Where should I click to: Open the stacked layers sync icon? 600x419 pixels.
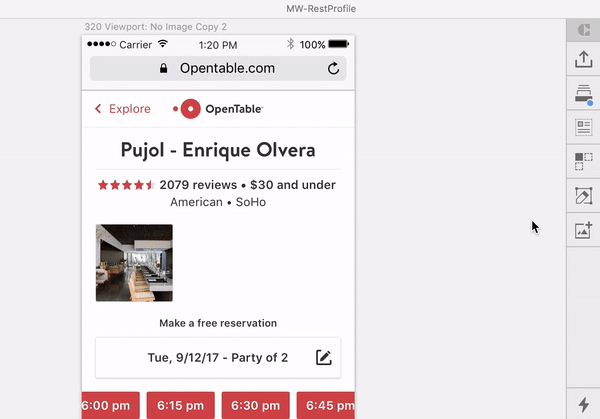pos(584,94)
